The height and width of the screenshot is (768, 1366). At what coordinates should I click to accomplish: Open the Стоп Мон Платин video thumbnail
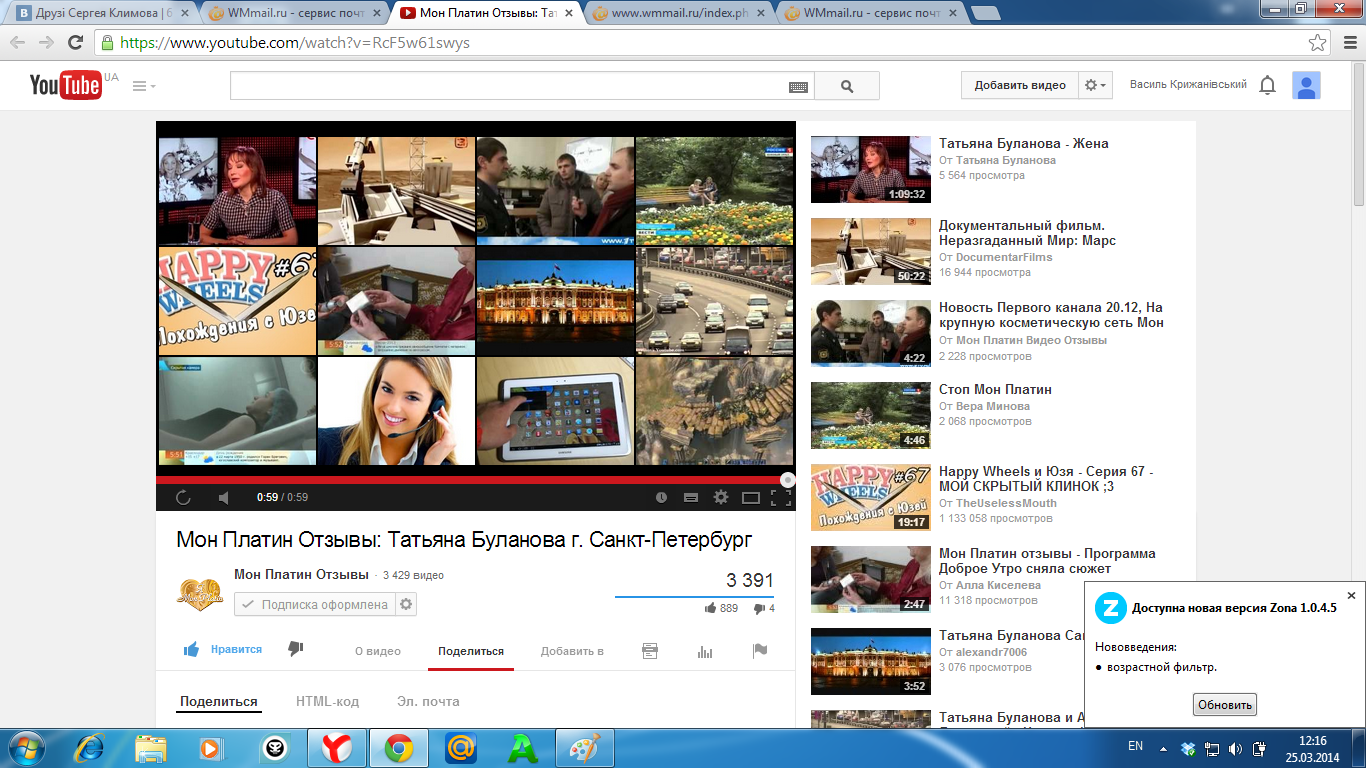[x=870, y=415]
